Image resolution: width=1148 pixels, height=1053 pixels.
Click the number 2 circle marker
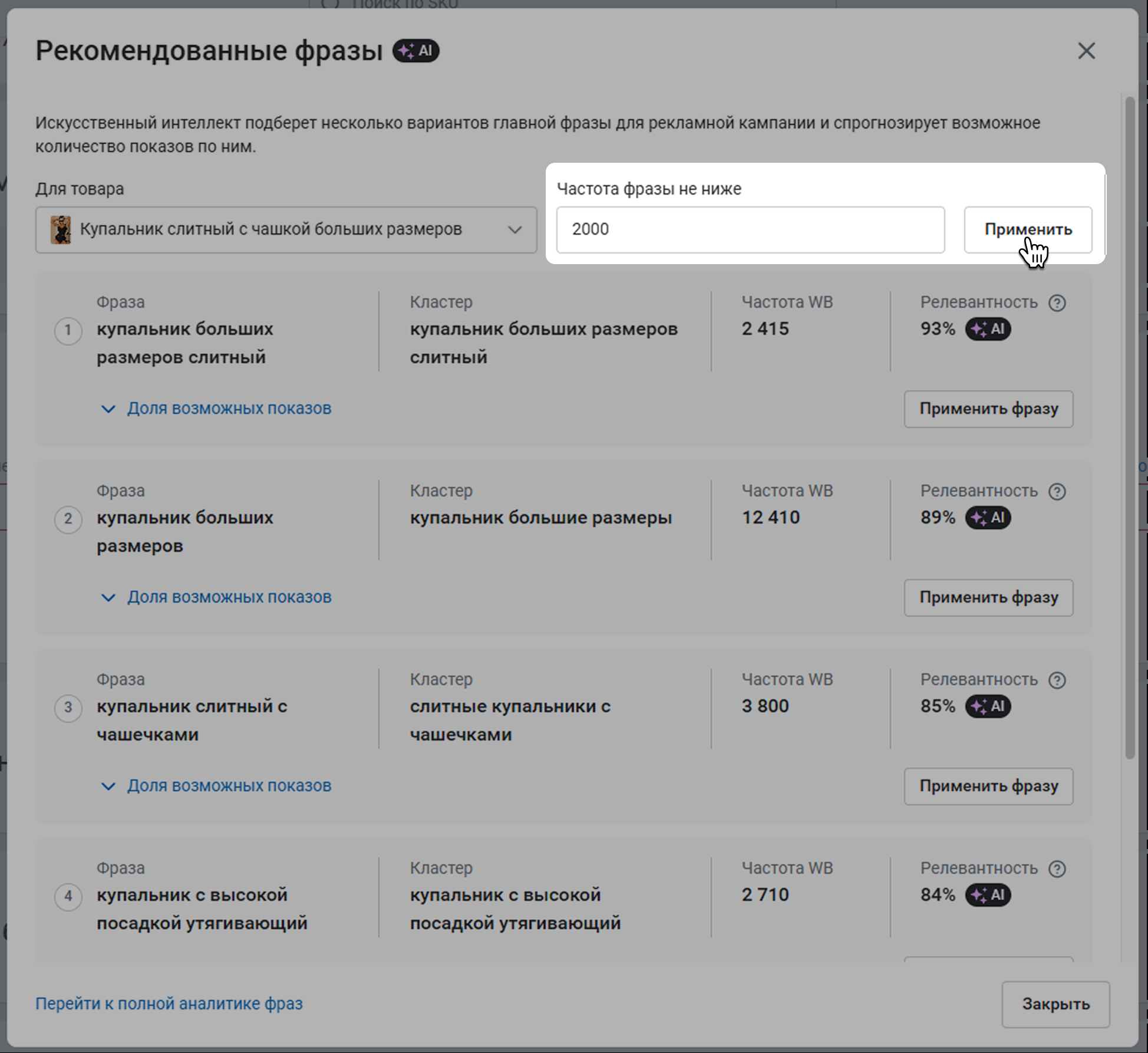coord(68,519)
